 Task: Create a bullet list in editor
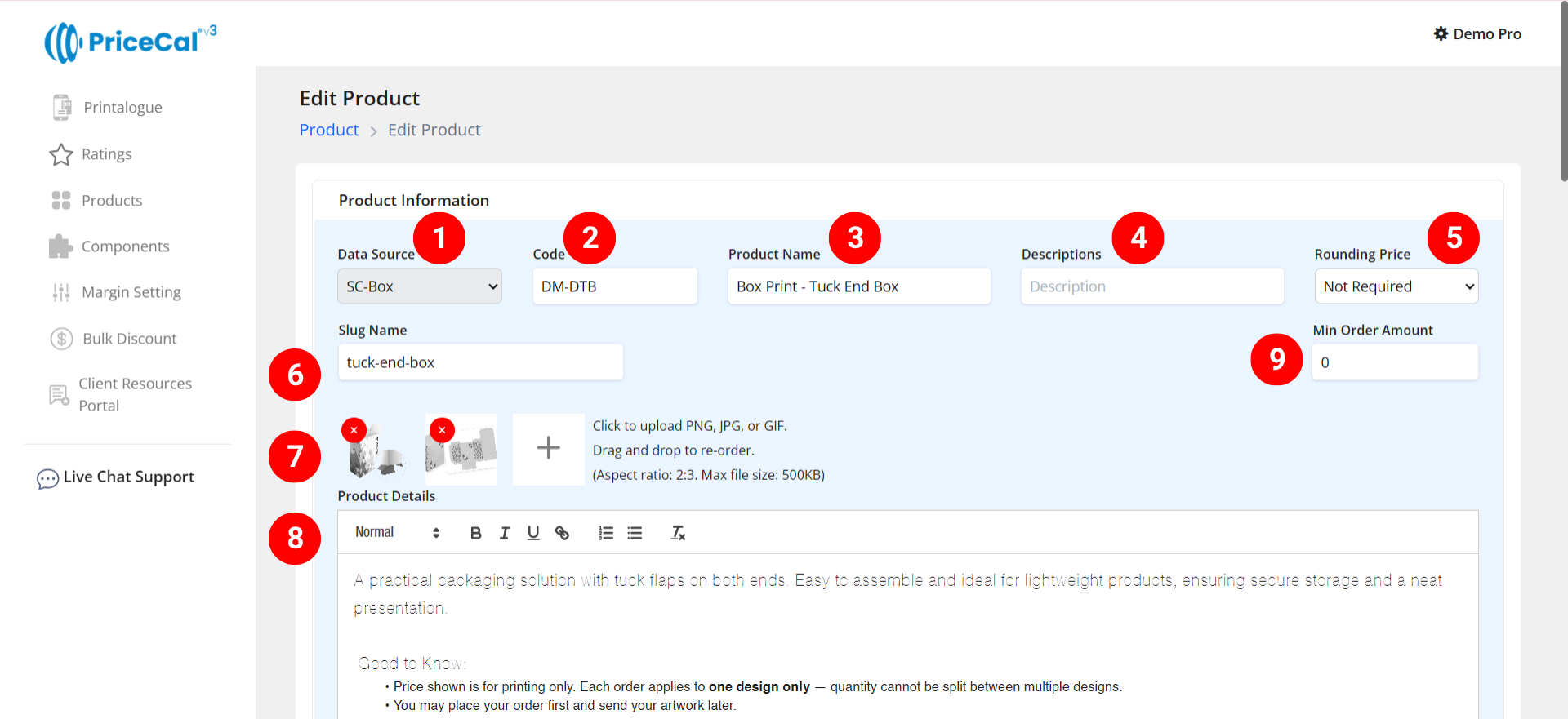635,533
